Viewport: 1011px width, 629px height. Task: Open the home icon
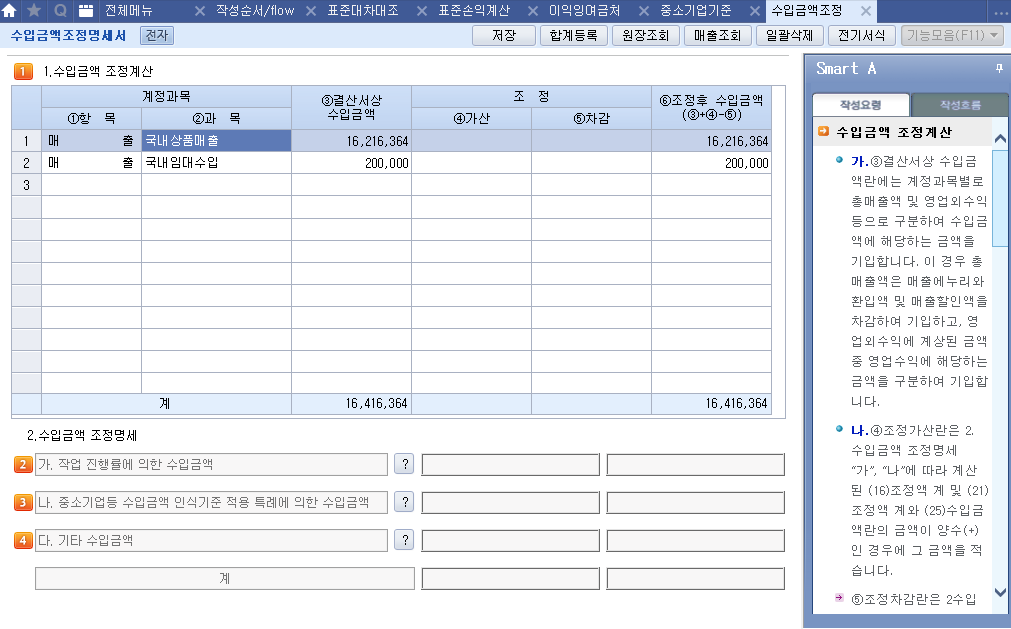(x=9, y=10)
